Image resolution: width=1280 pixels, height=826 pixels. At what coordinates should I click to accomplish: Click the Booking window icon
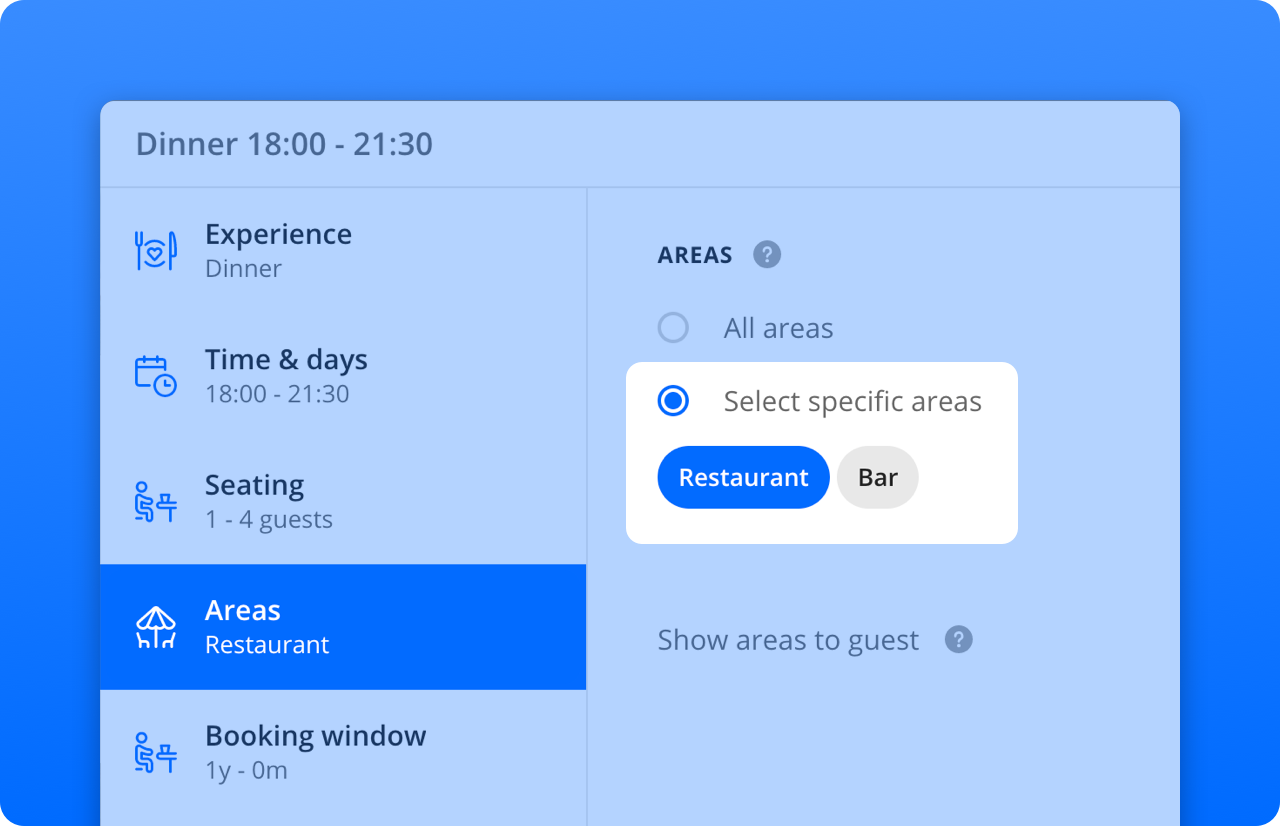[x=156, y=753]
